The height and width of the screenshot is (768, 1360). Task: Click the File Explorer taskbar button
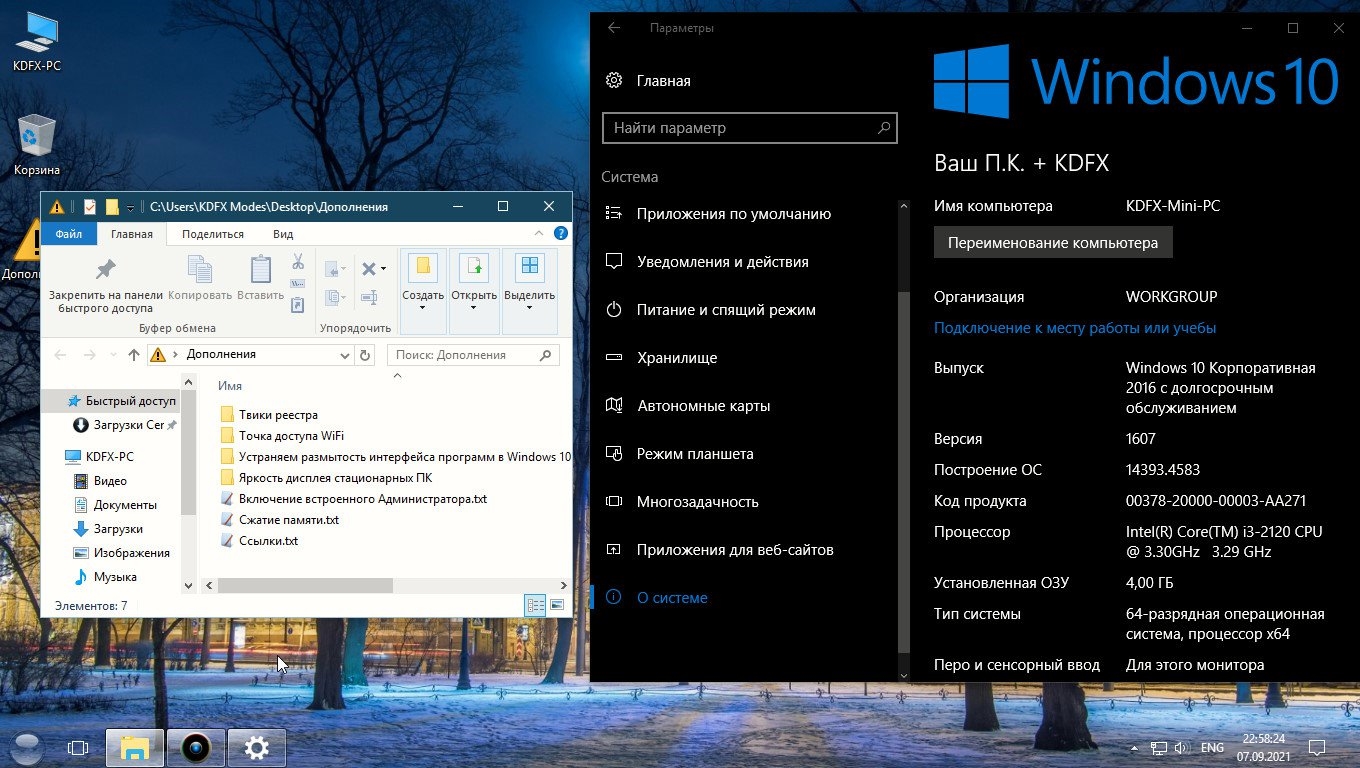(135, 747)
